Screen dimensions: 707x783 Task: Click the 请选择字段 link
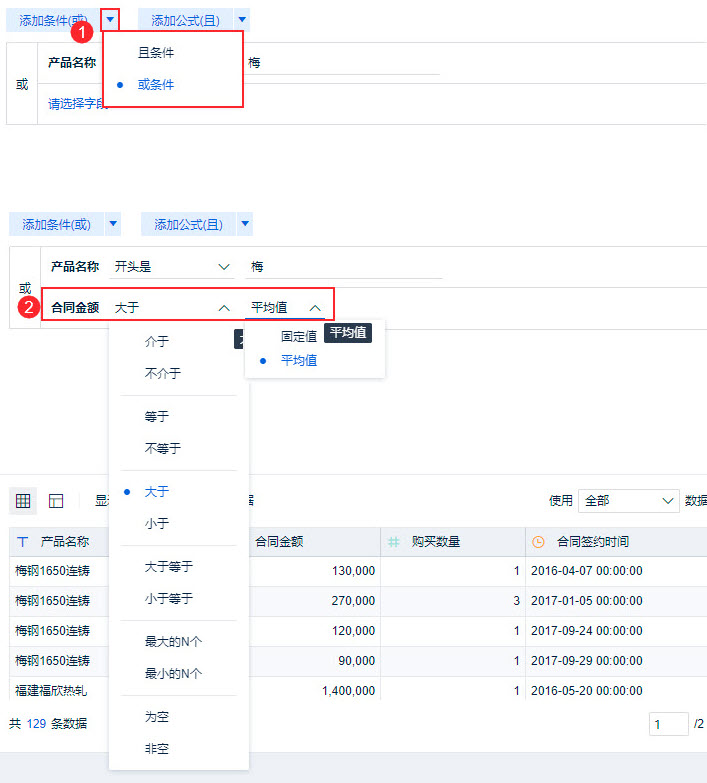tap(77, 103)
